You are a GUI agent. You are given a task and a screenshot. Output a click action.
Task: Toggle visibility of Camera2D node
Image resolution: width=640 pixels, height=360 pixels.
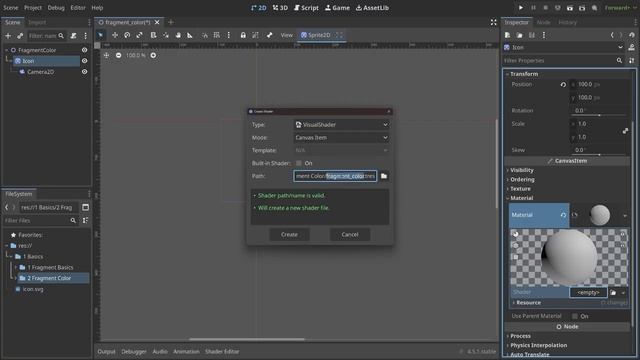tap(84, 72)
